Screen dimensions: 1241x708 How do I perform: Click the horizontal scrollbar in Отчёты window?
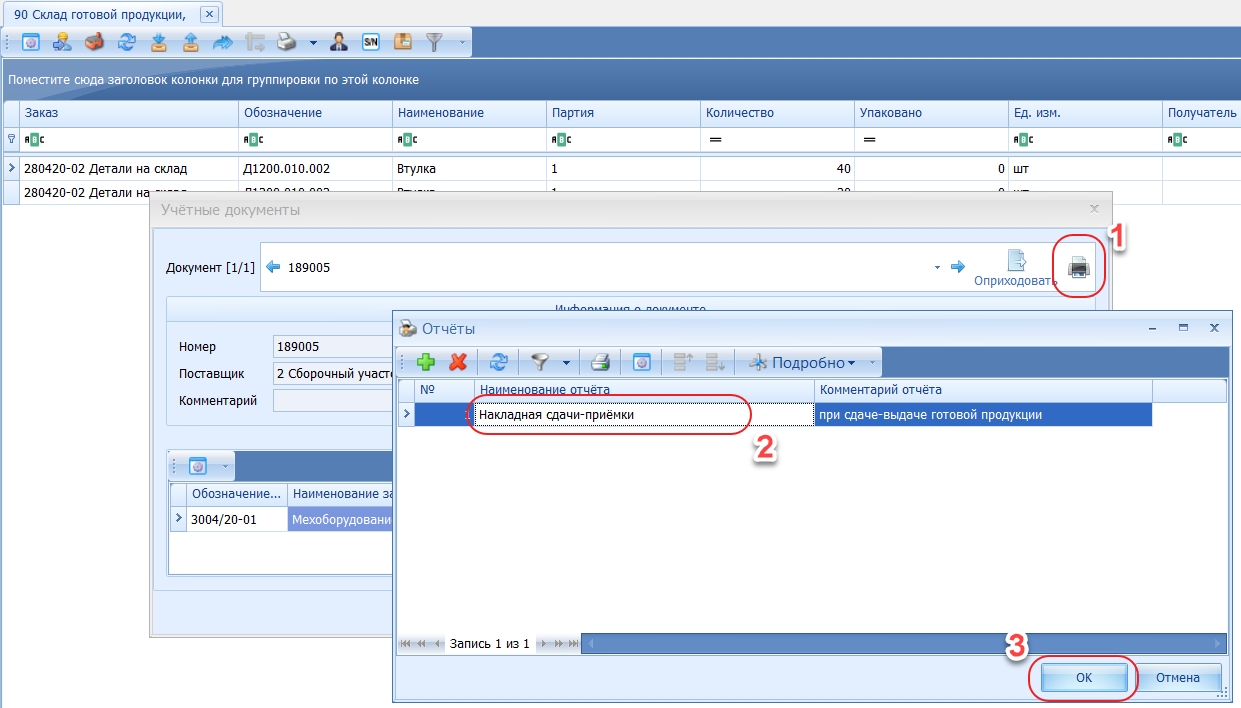click(x=900, y=643)
